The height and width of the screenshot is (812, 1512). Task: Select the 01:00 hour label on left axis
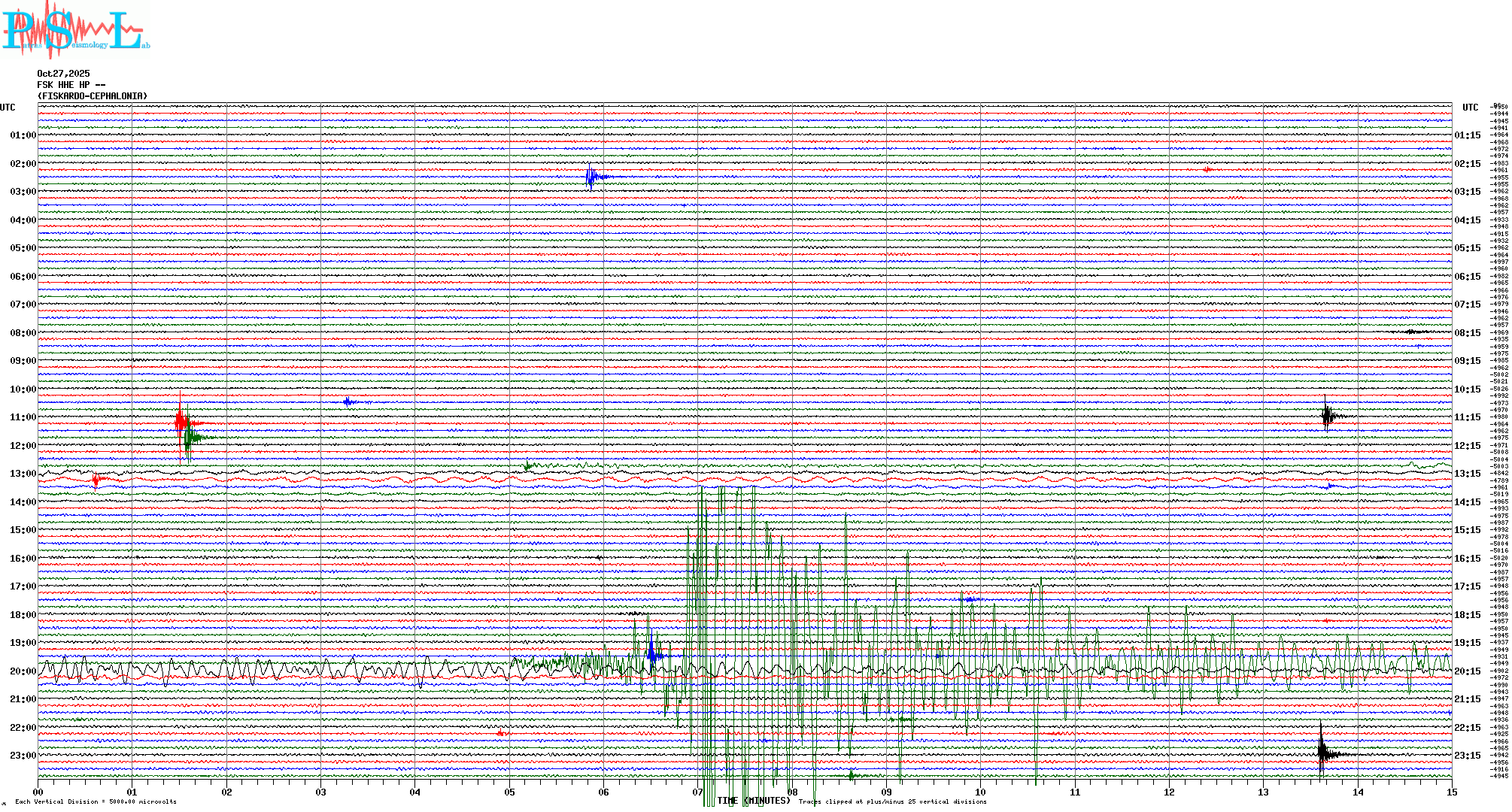(23, 135)
